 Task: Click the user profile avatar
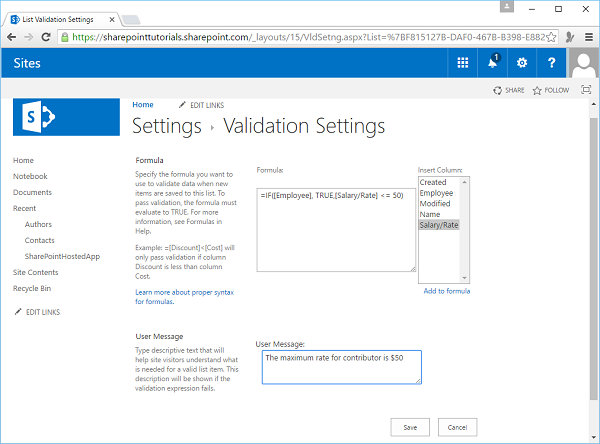[x=582, y=63]
